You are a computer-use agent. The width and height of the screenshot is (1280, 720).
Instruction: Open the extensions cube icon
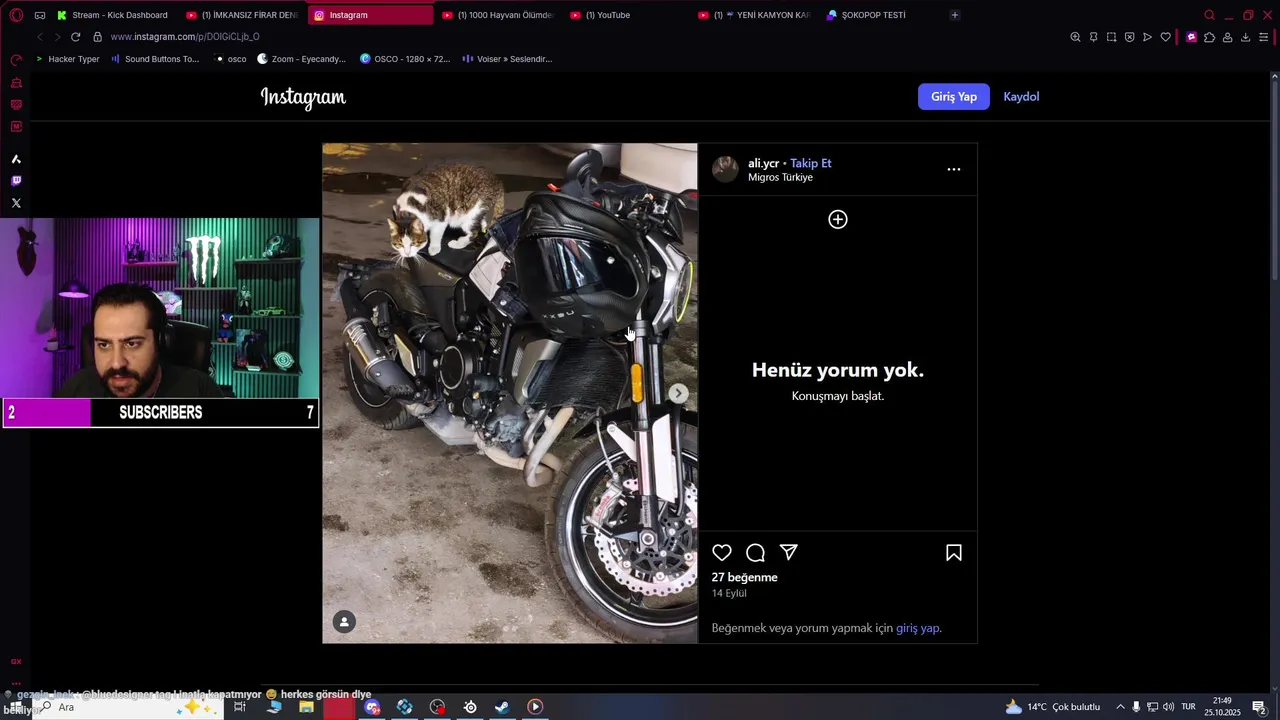pos(1209,37)
